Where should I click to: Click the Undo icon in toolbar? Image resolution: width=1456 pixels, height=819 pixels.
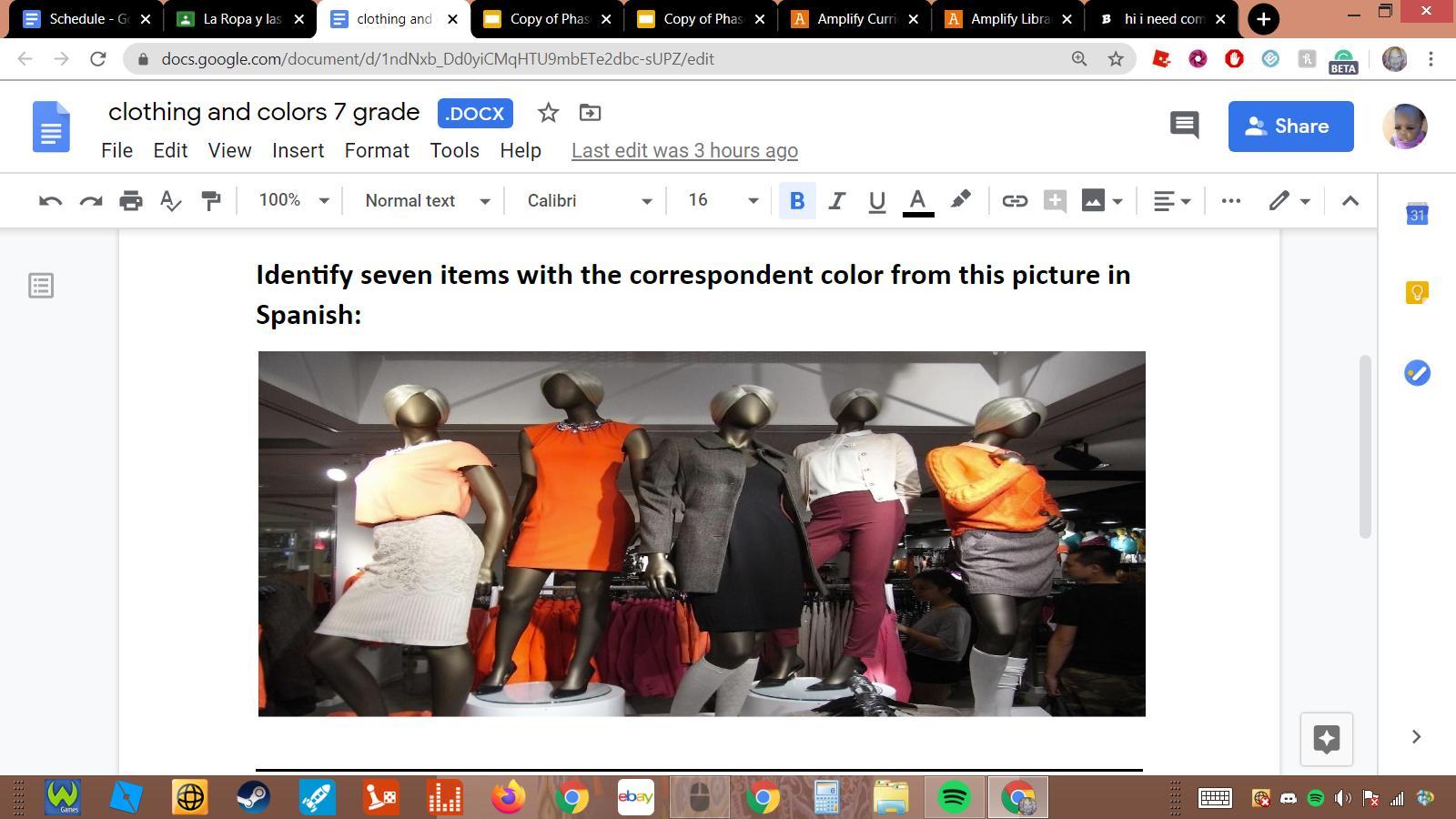[x=50, y=201]
